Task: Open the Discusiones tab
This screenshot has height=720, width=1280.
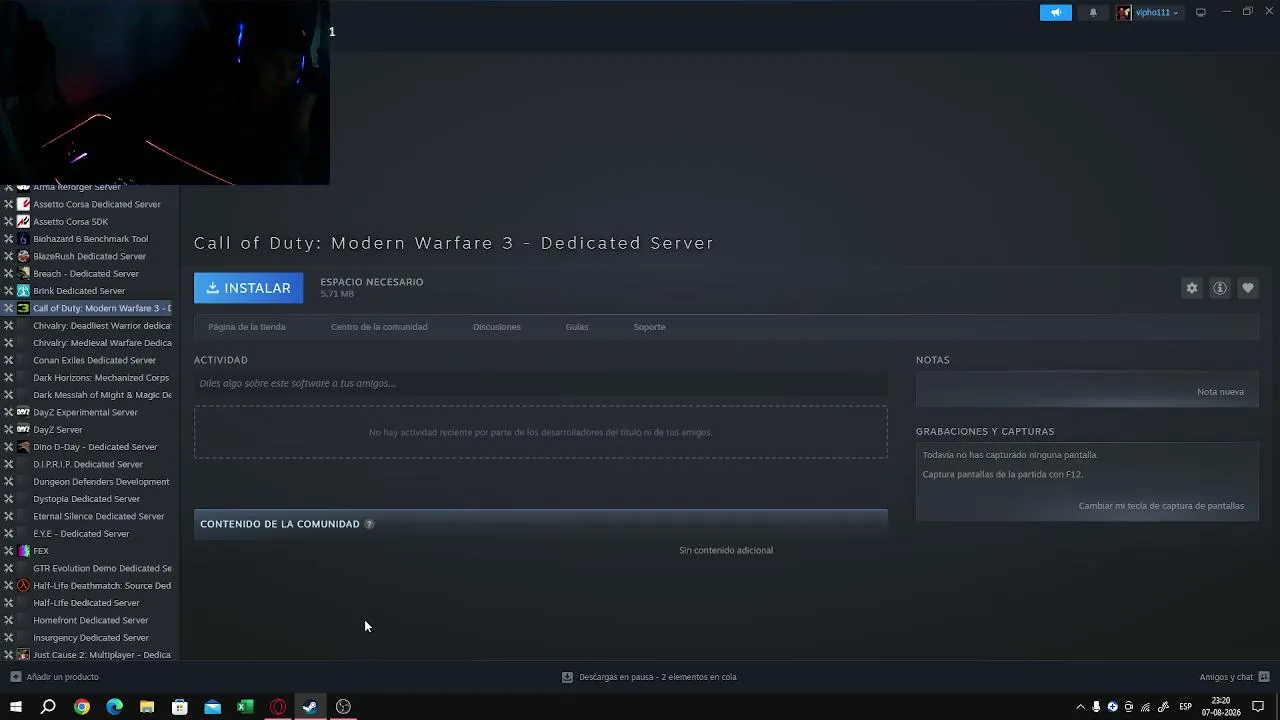Action: coord(497,327)
